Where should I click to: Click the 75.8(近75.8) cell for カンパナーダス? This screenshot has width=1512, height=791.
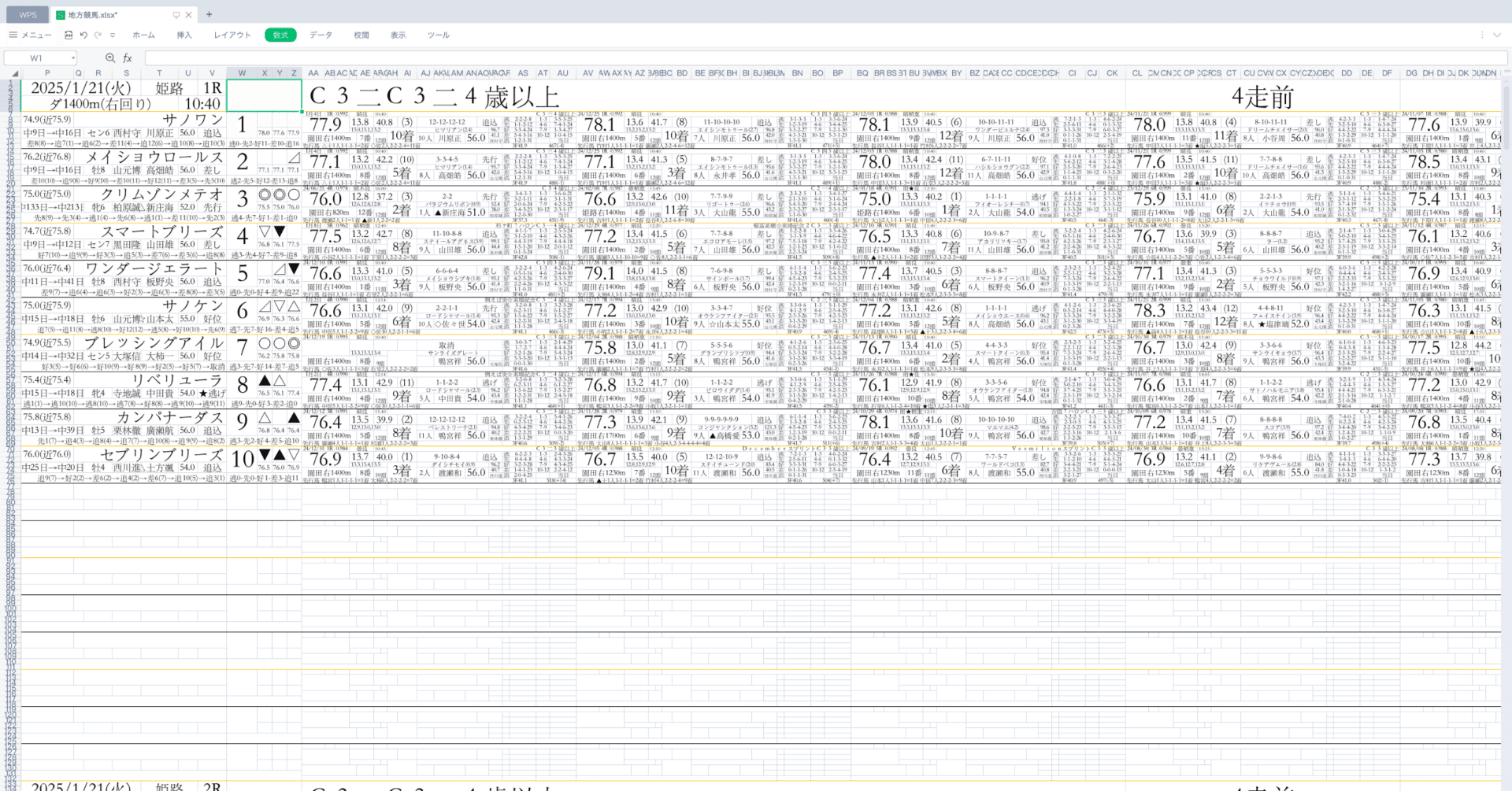[47, 417]
